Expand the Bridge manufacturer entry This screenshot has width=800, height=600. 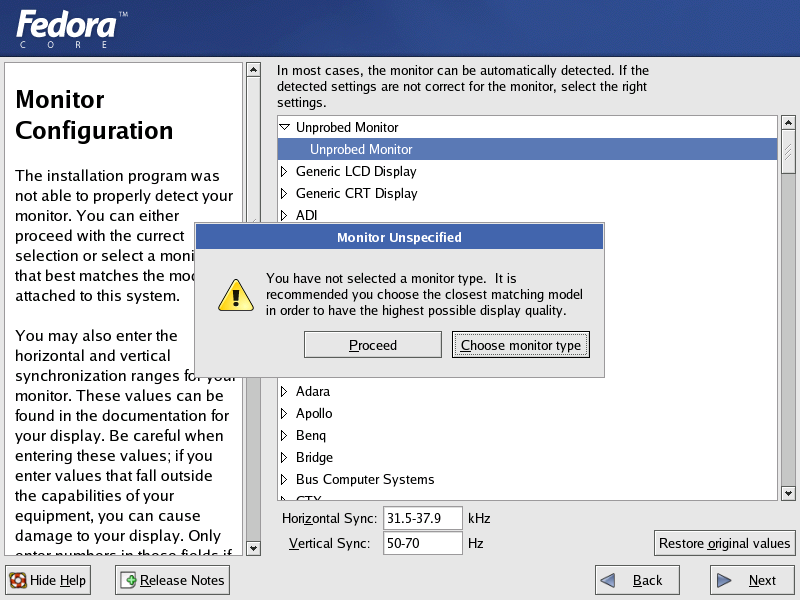pos(284,457)
